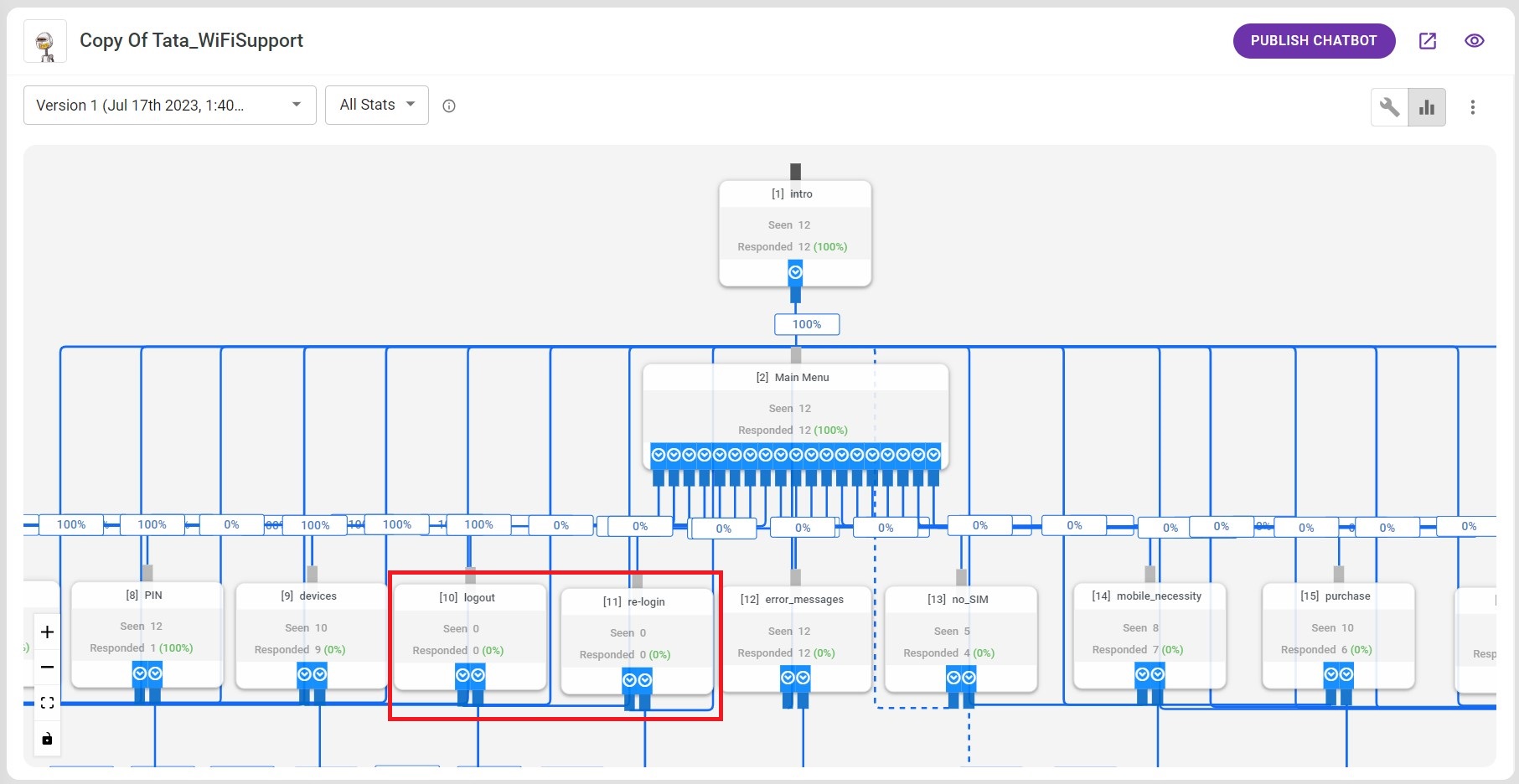Click Seen 12 in Main Menu node

pyautogui.click(x=790, y=408)
